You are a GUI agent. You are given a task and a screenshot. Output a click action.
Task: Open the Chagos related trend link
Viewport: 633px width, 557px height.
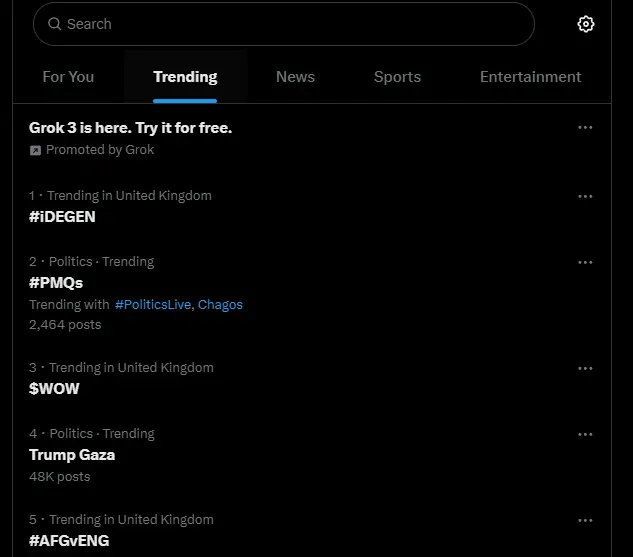[220, 304]
